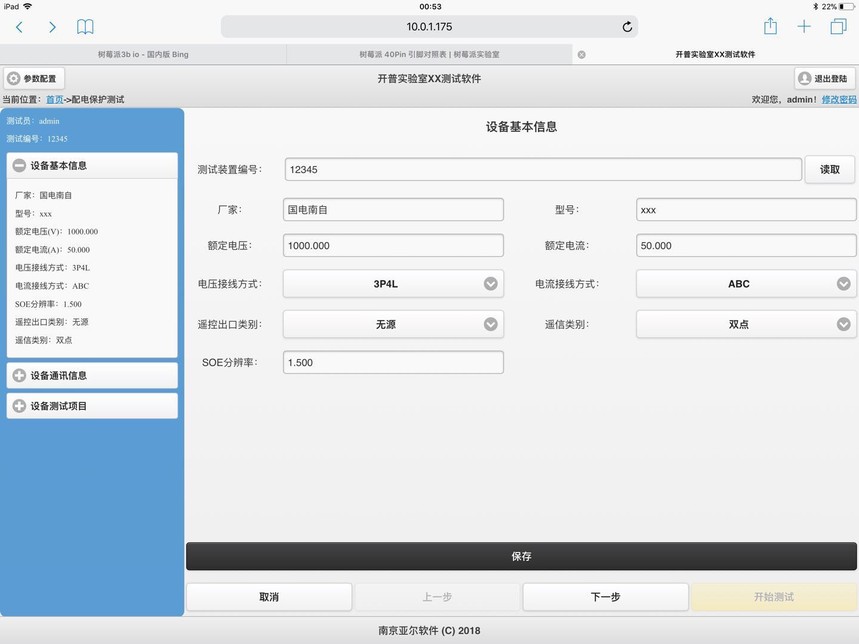Click 修改密码 link
The height and width of the screenshot is (644, 859).
pos(838,100)
